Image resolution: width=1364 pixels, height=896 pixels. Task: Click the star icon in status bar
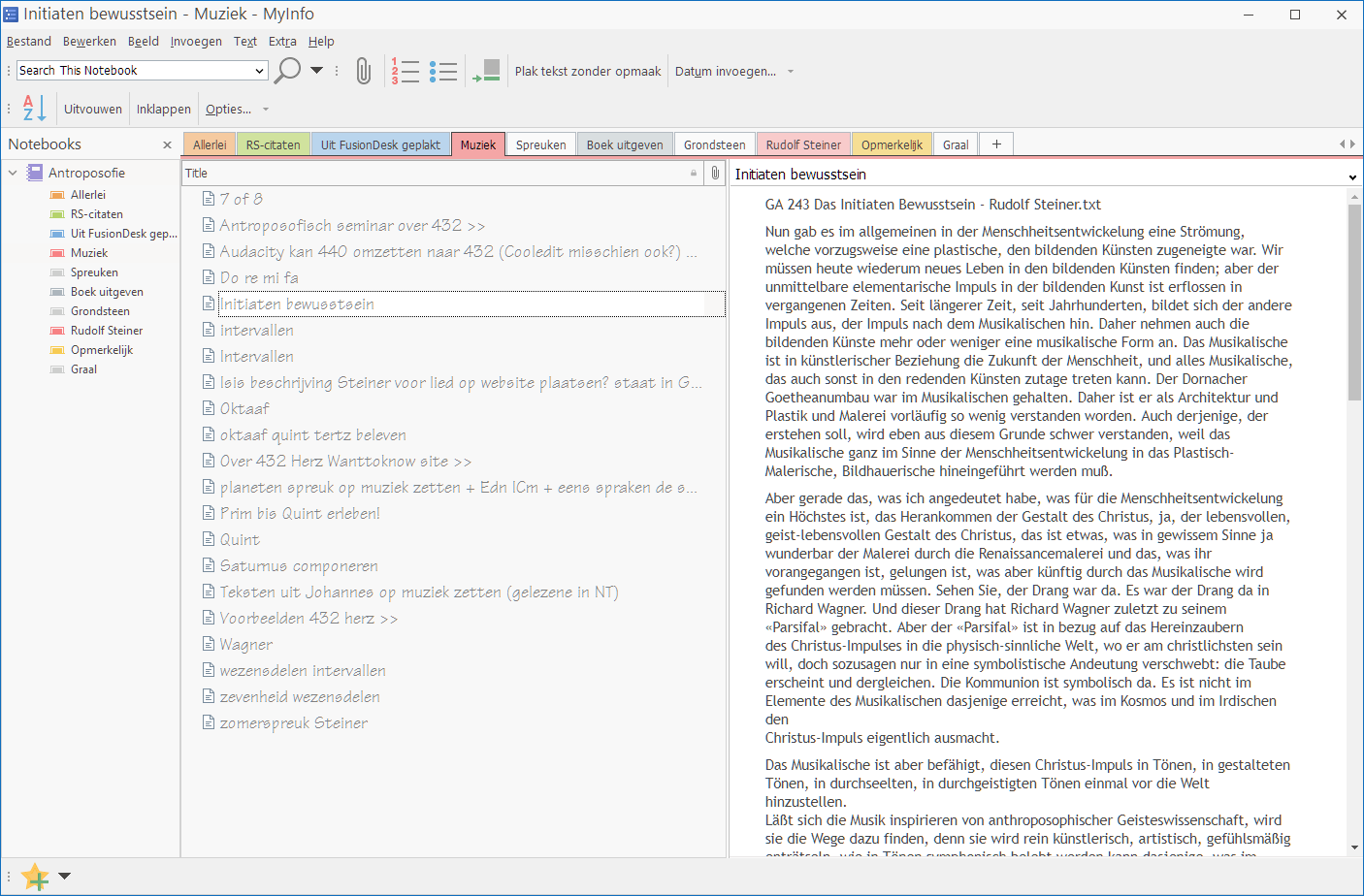pos(35,877)
